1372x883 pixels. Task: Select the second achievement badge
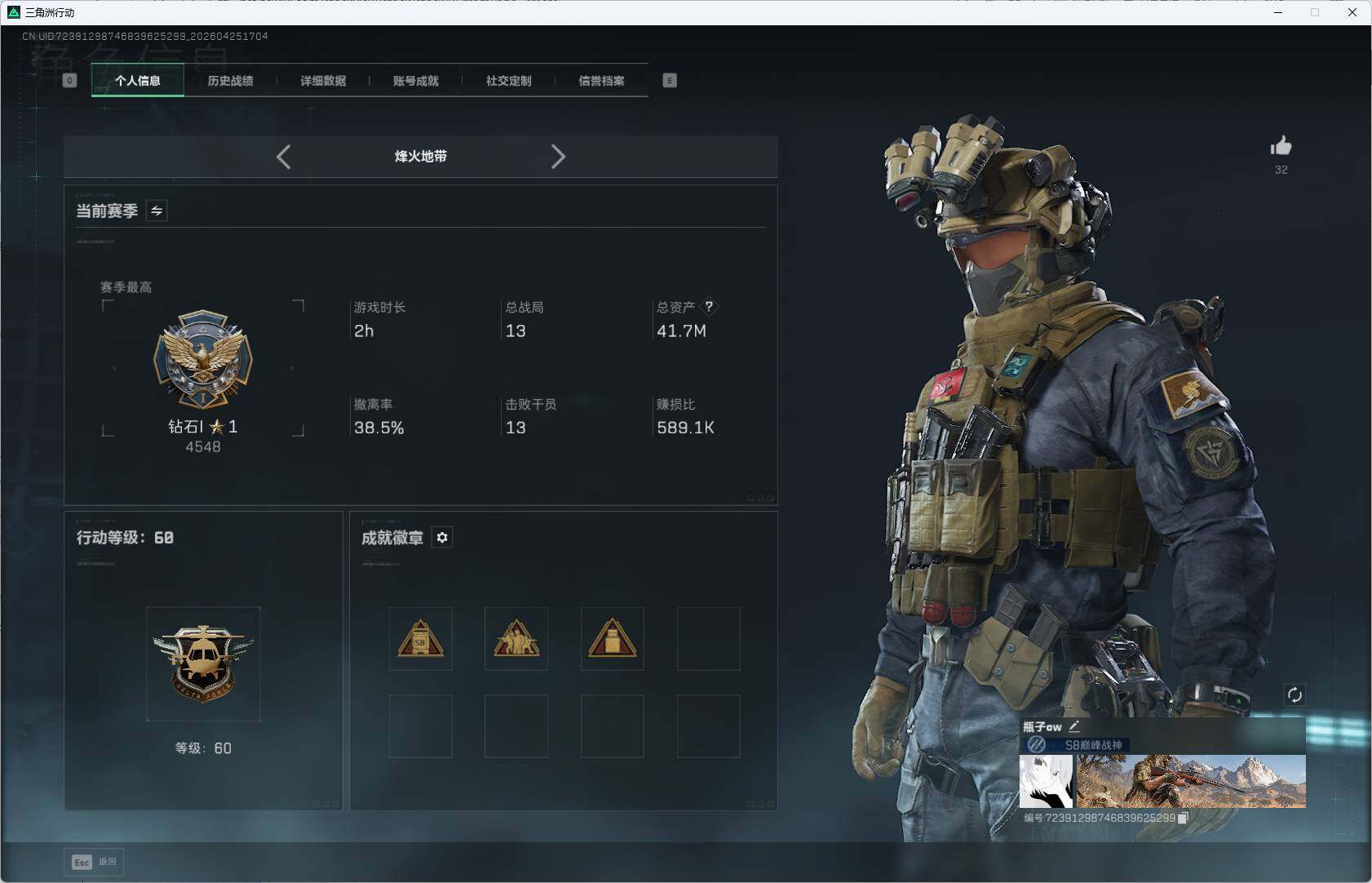click(516, 639)
